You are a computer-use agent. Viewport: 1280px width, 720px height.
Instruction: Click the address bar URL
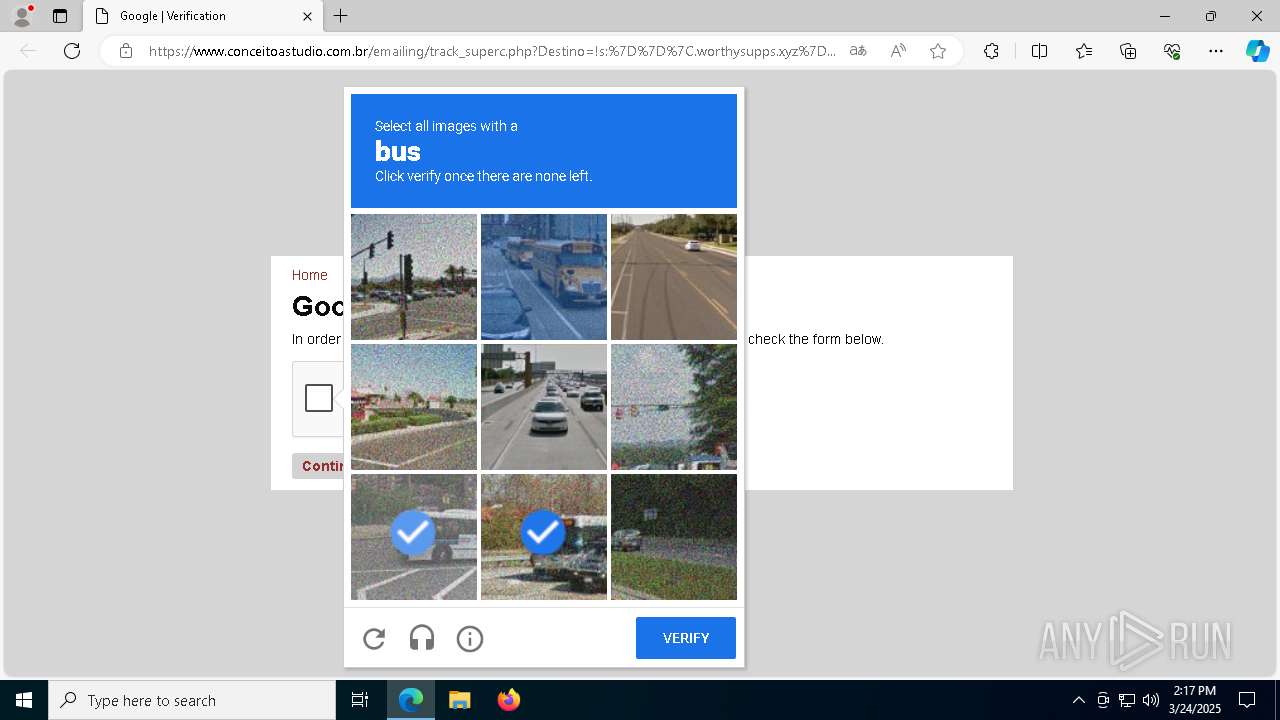(492, 51)
